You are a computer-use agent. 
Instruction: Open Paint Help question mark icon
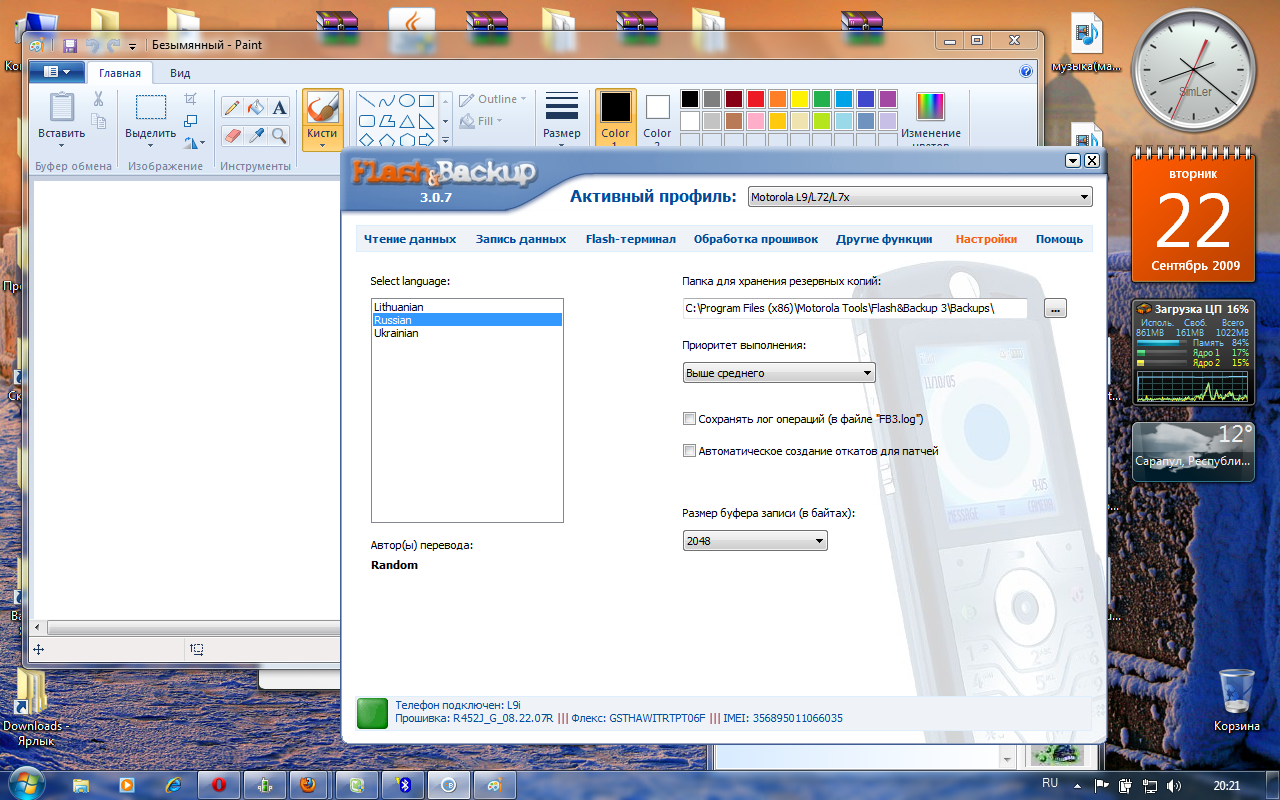coord(1026,72)
